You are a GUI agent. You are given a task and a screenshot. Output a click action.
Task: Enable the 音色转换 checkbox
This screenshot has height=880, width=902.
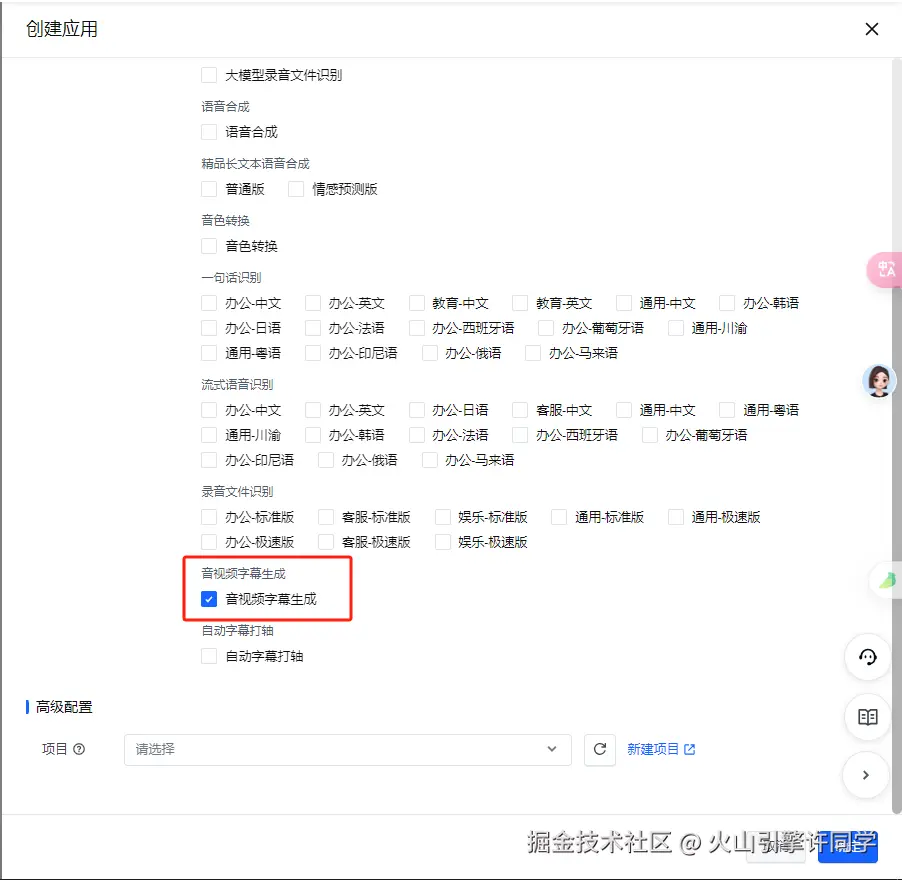(x=209, y=246)
